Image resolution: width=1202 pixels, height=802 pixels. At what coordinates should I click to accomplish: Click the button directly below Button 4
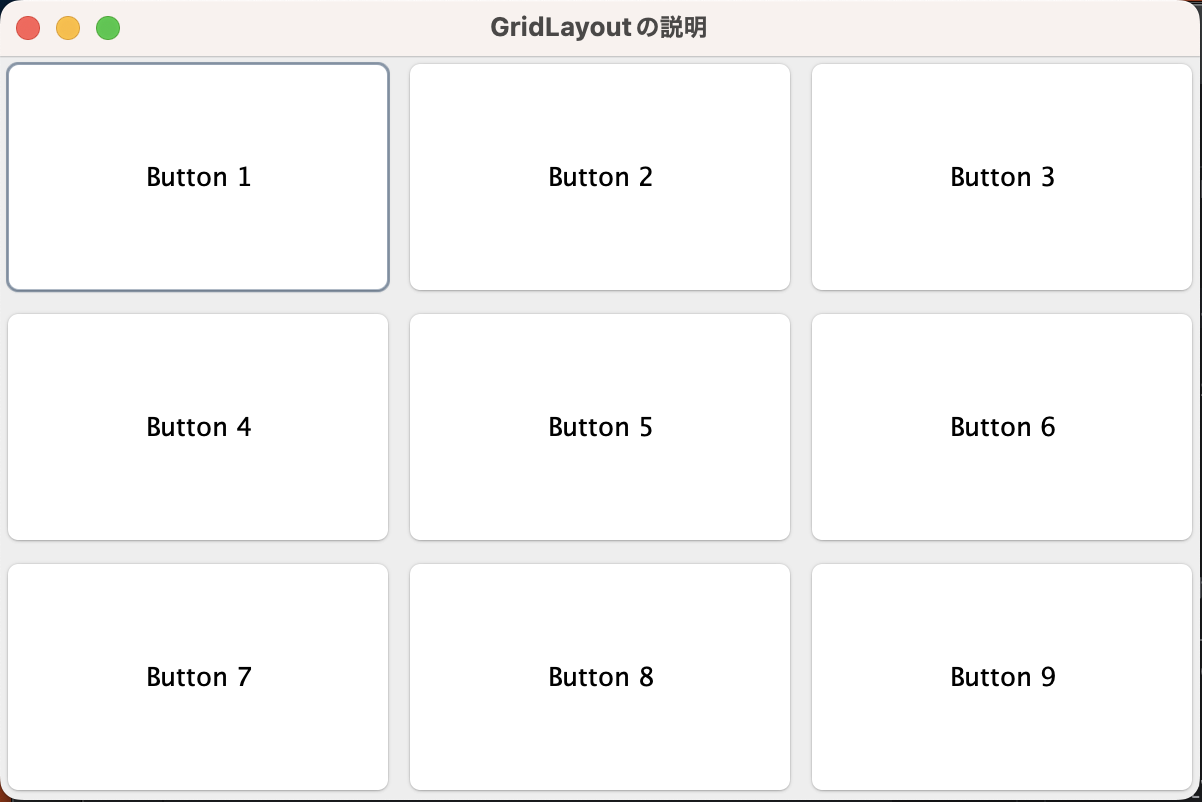click(198, 677)
